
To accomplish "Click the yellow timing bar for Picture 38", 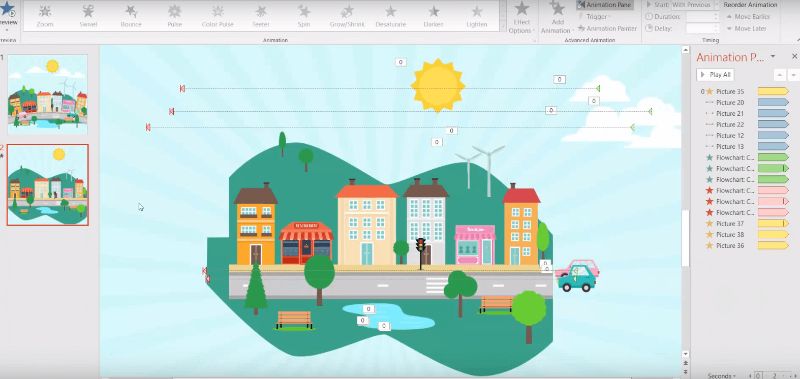I will pos(773,235).
